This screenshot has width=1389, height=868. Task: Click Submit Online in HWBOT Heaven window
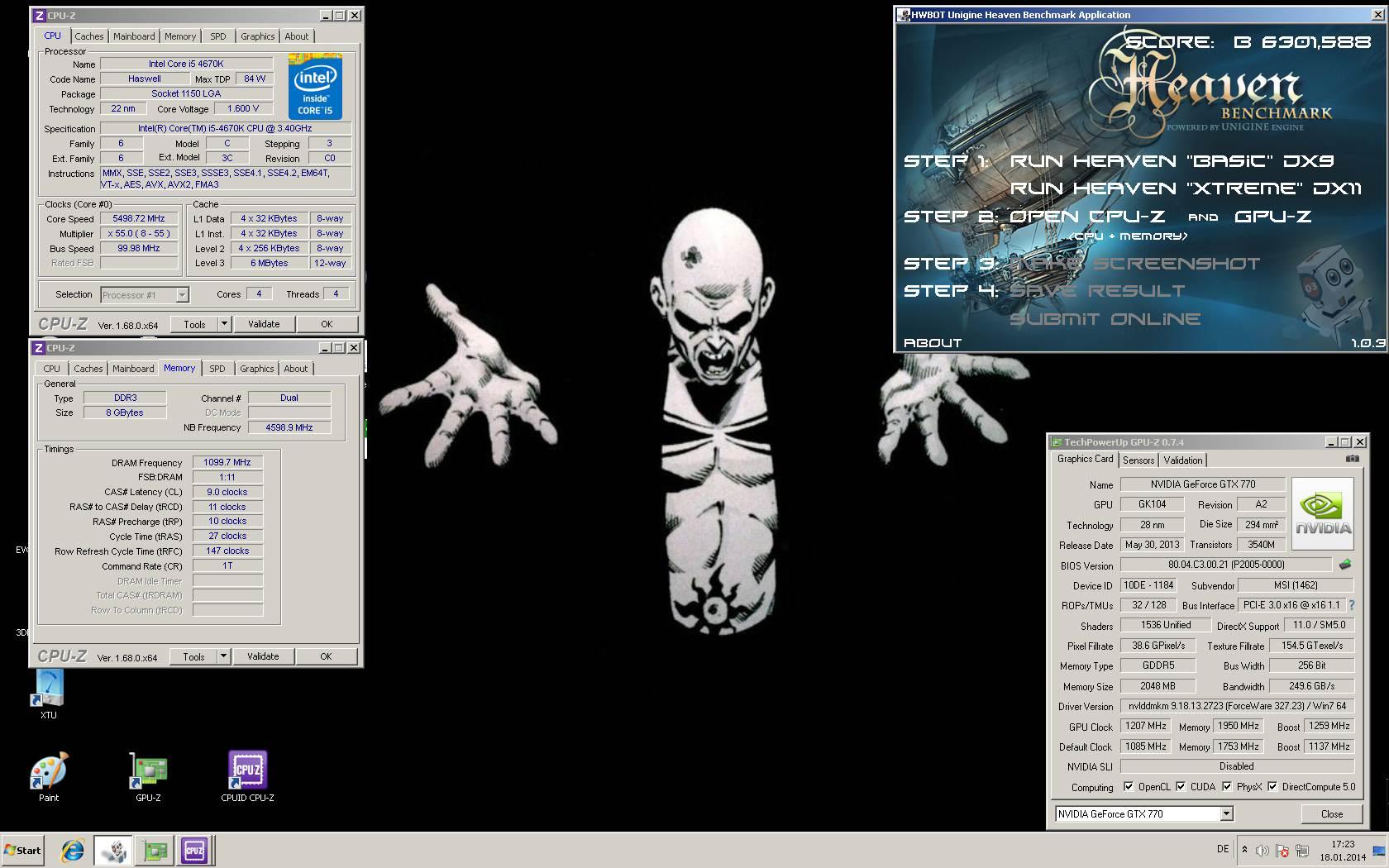coord(1105,319)
